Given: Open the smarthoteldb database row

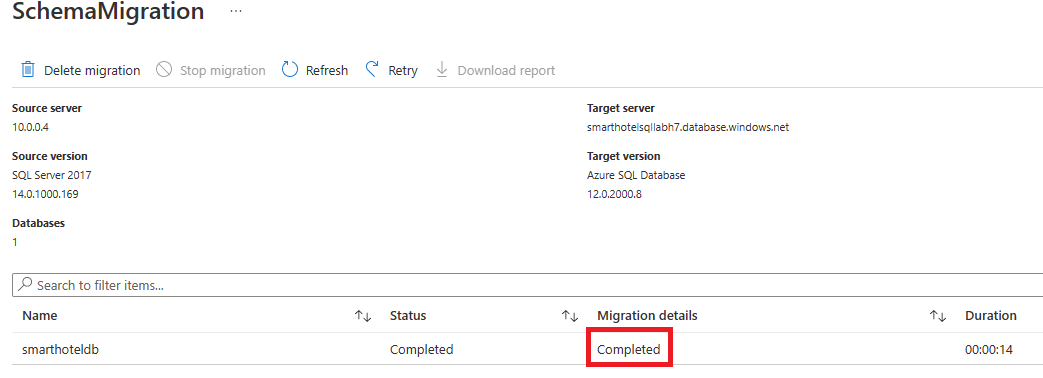Looking at the screenshot, I should point(527,349).
